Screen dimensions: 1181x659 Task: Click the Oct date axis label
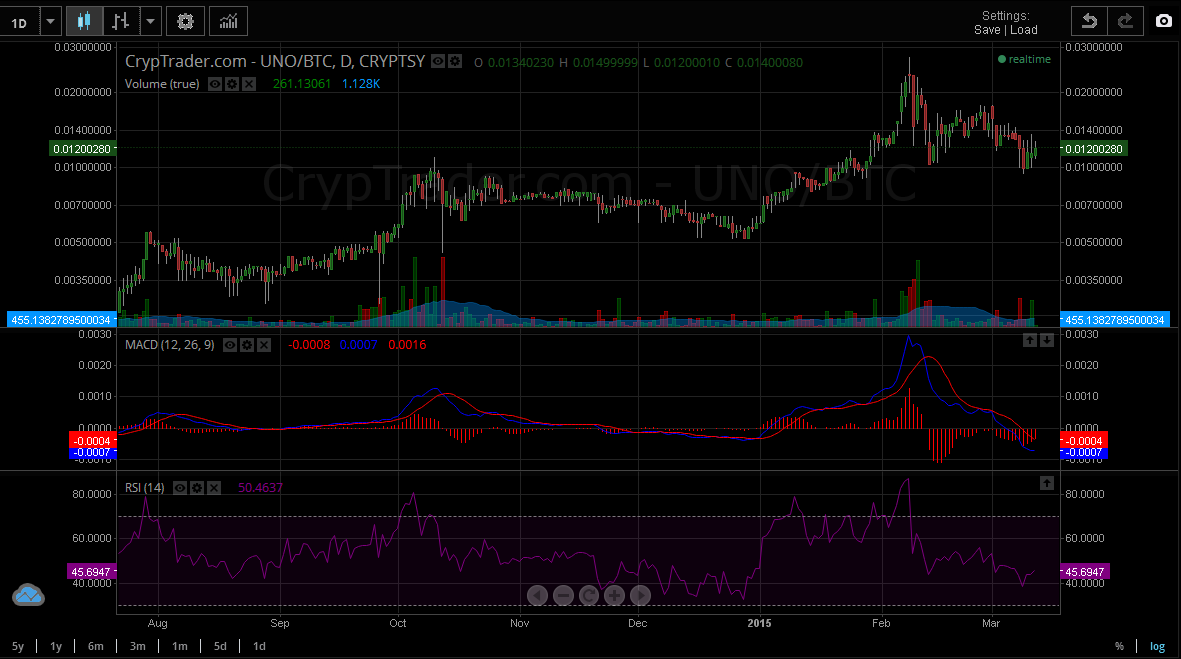pos(398,623)
